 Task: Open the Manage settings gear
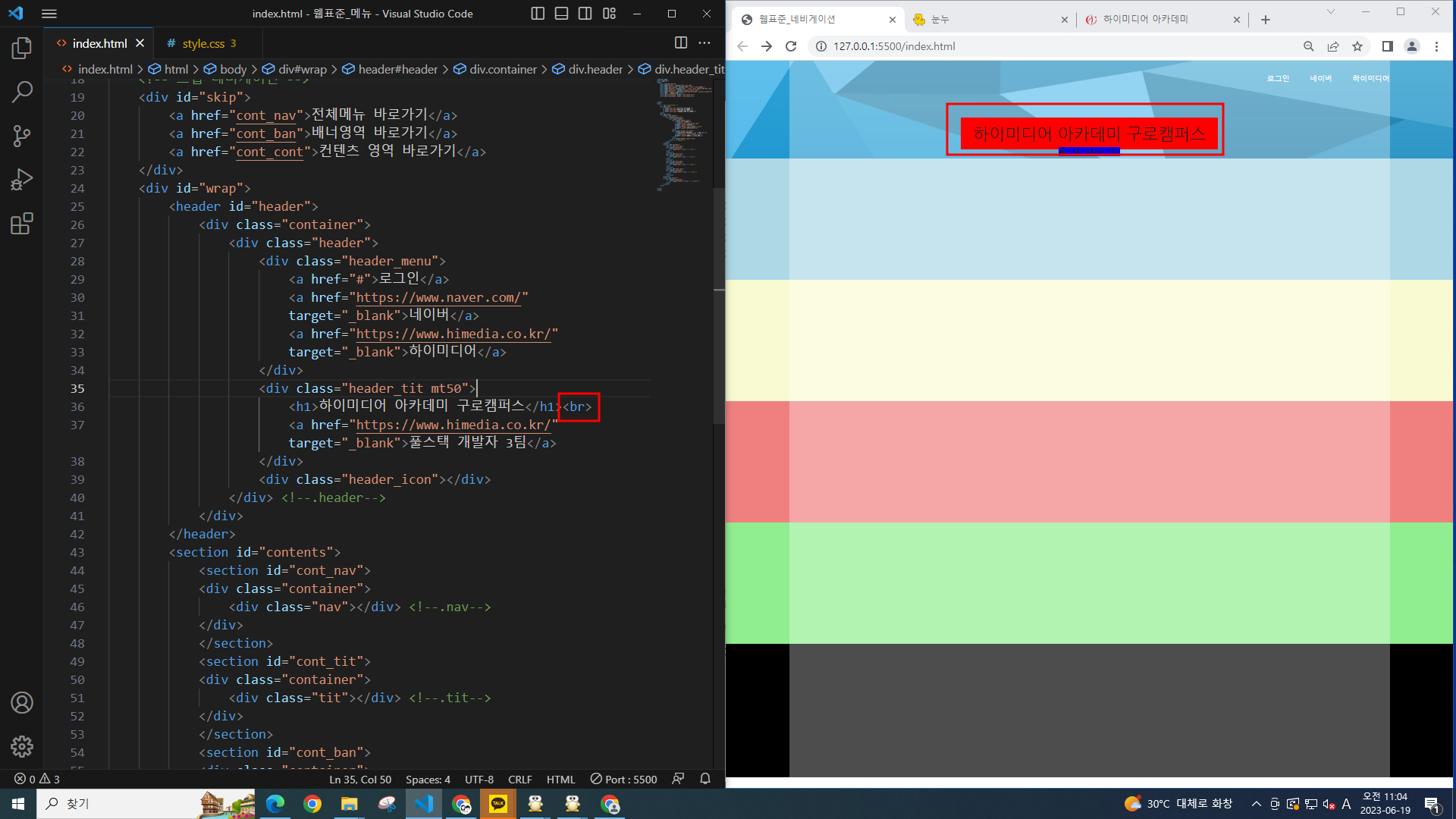(22, 747)
